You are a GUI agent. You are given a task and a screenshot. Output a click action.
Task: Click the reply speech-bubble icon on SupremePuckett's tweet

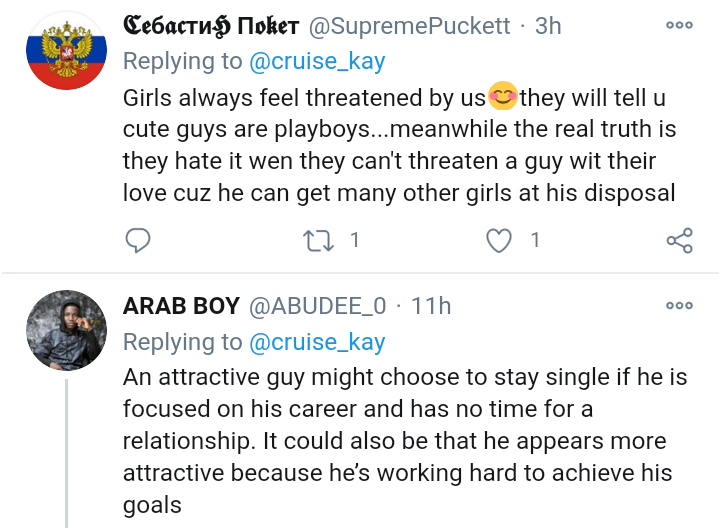pyautogui.click(x=140, y=240)
